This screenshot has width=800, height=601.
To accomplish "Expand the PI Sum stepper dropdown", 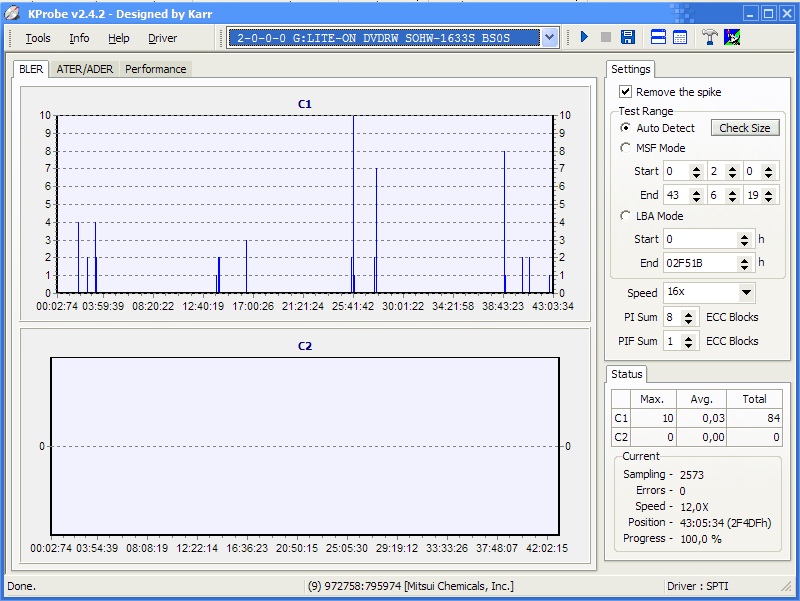I will tap(688, 316).
